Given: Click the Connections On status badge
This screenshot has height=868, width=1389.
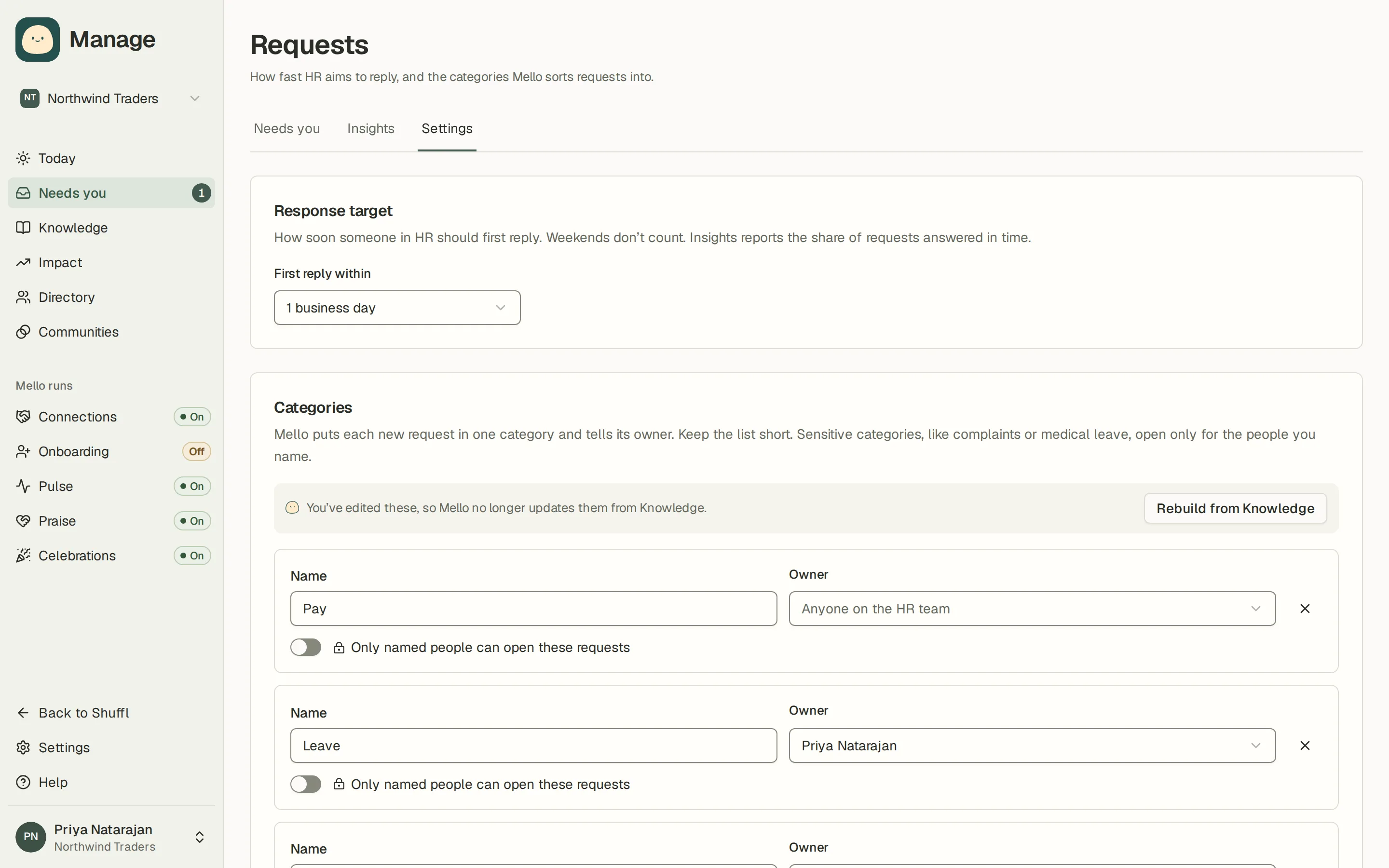Looking at the screenshot, I should point(192,417).
